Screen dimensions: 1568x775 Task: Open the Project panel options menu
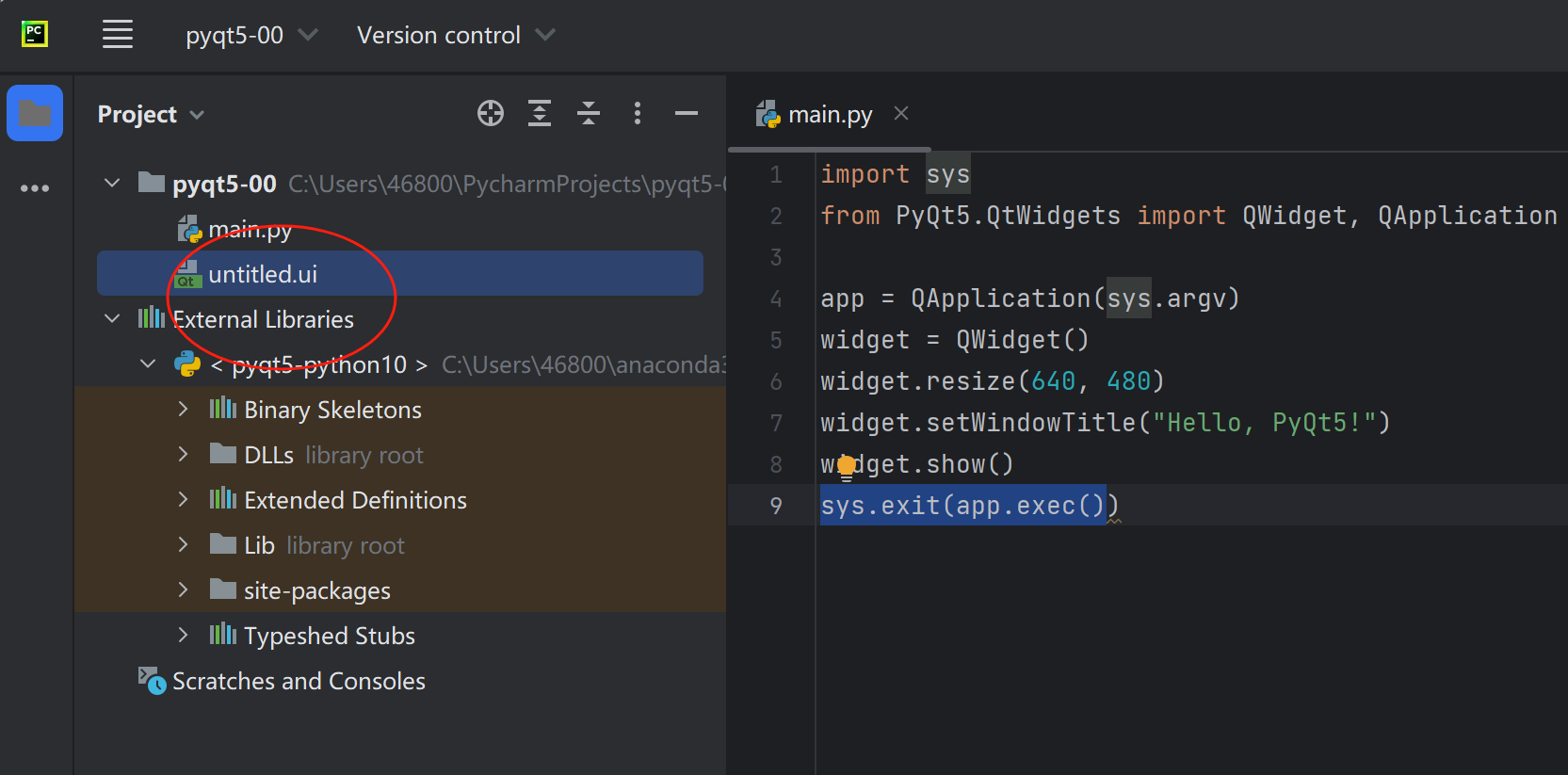pyautogui.click(x=638, y=114)
